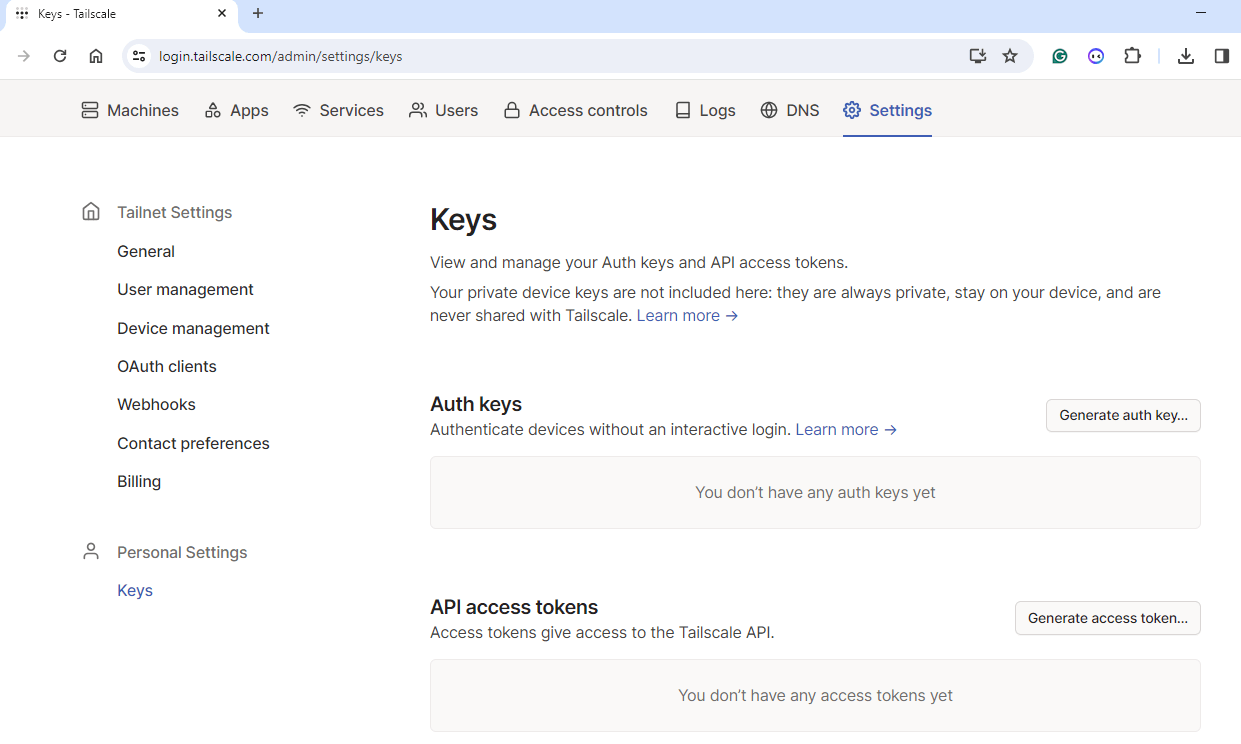The image size is (1241, 744).
Task: Open General tailnet settings
Action: click(146, 251)
